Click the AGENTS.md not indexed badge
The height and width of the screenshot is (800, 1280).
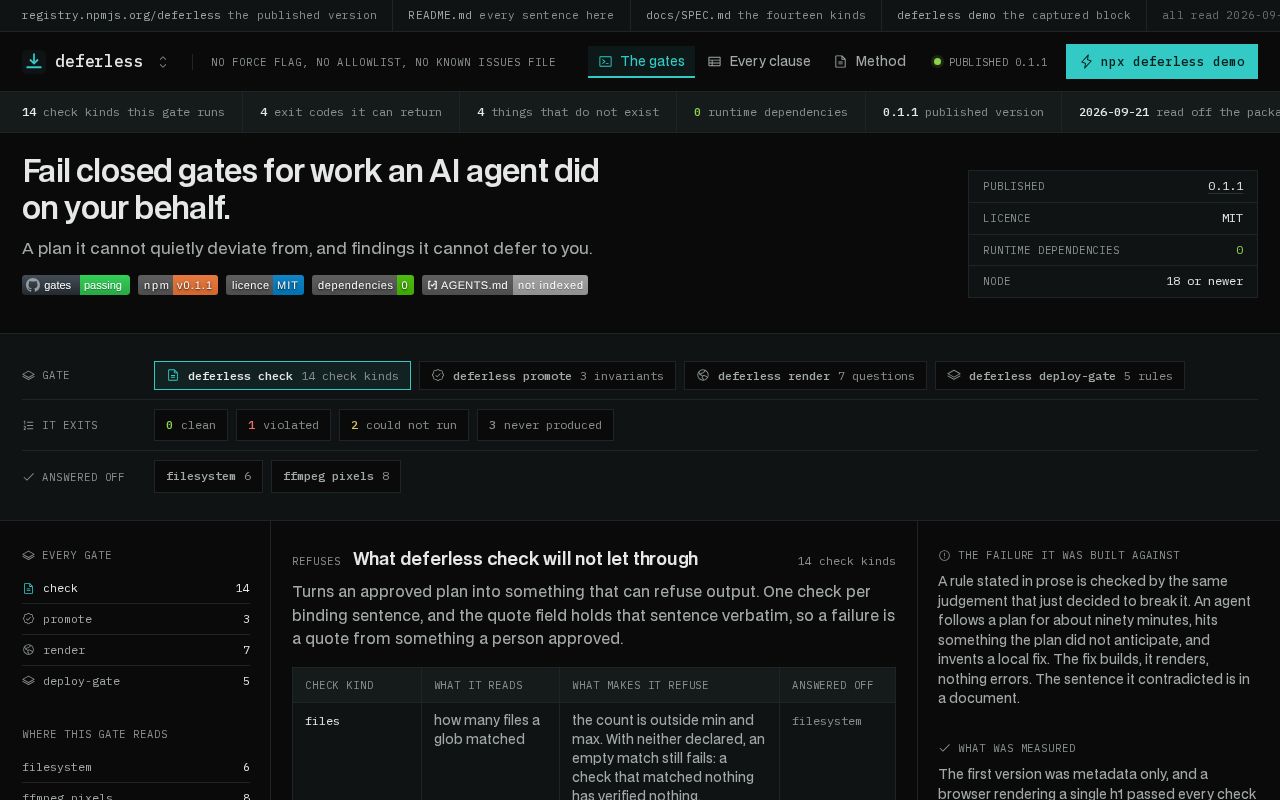pos(505,285)
